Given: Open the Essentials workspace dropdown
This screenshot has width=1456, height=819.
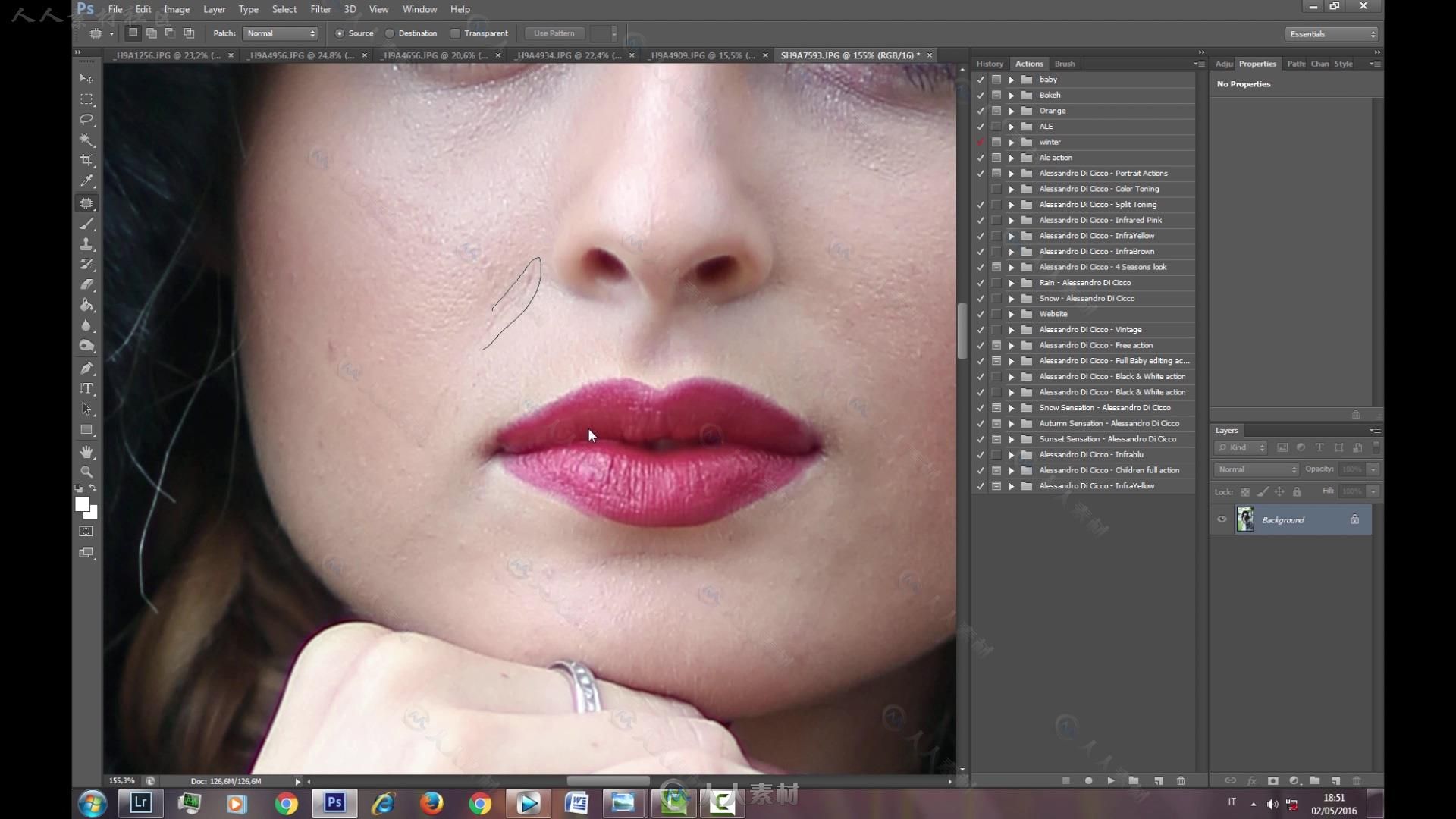Looking at the screenshot, I should pyautogui.click(x=1332, y=34).
